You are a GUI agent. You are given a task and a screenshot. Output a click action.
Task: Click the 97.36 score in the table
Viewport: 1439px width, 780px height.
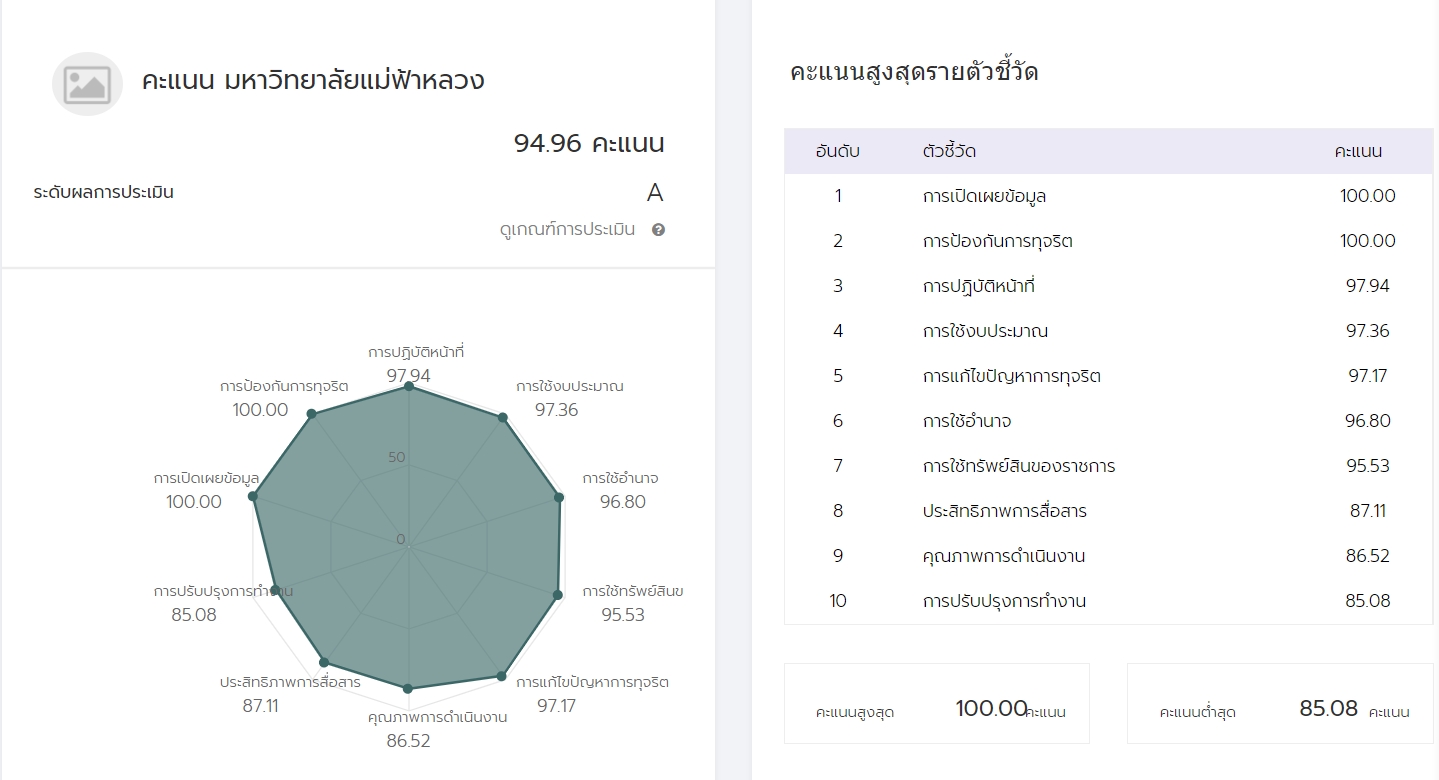coord(1367,331)
